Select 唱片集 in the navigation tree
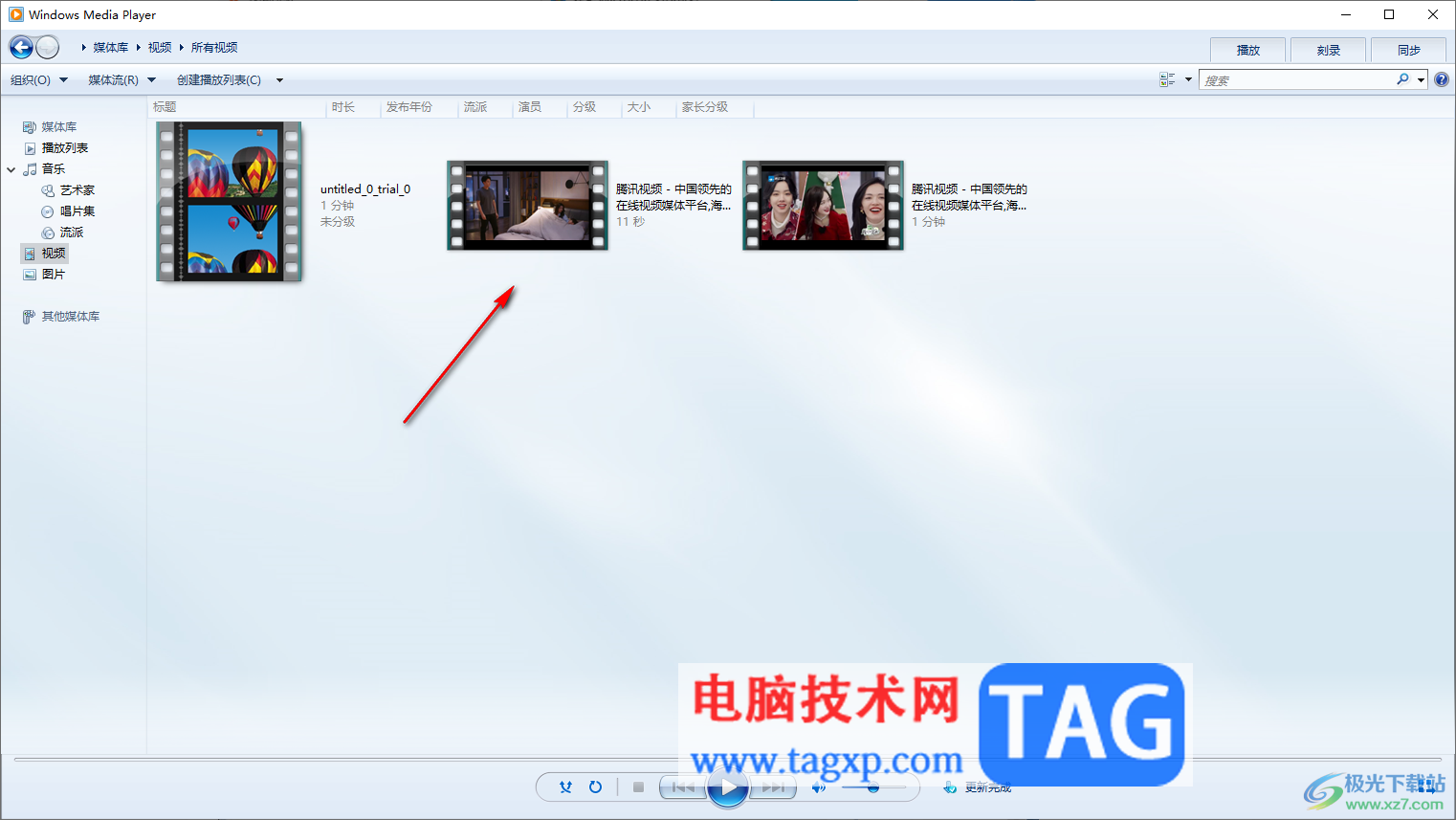This screenshot has width=1456, height=820. [x=77, y=211]
